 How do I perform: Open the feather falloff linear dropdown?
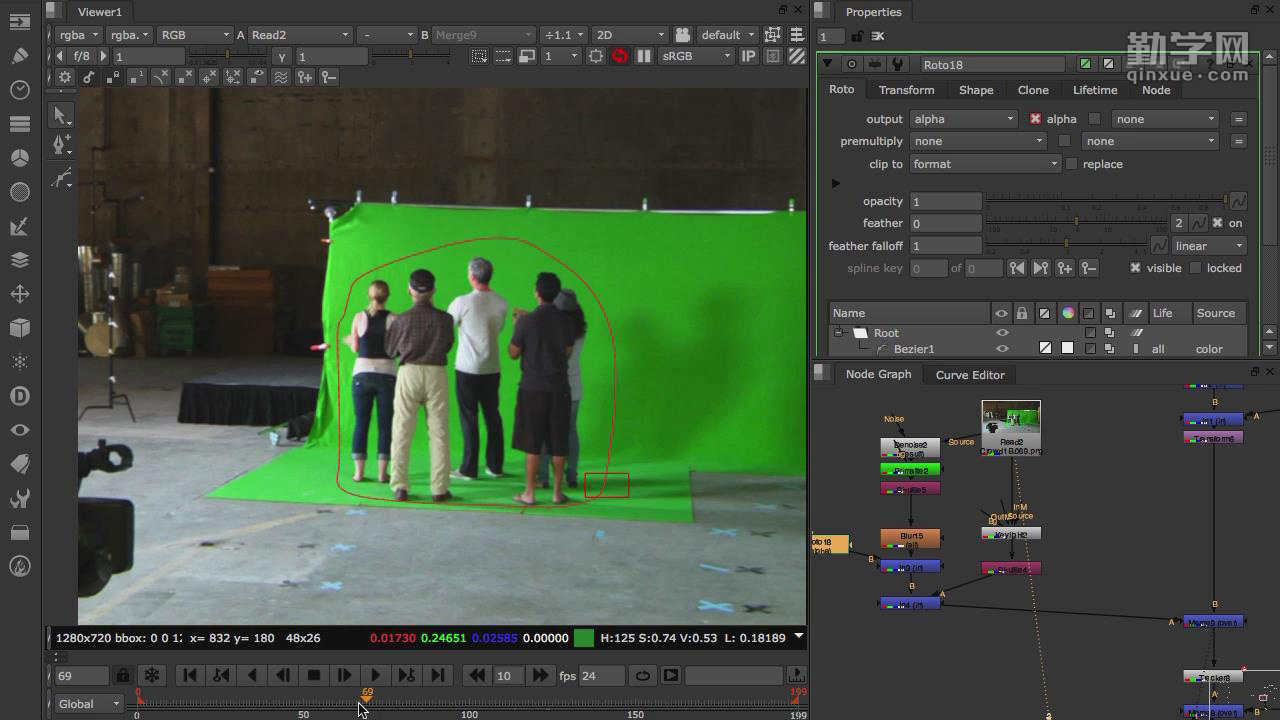coord(1209,246)
